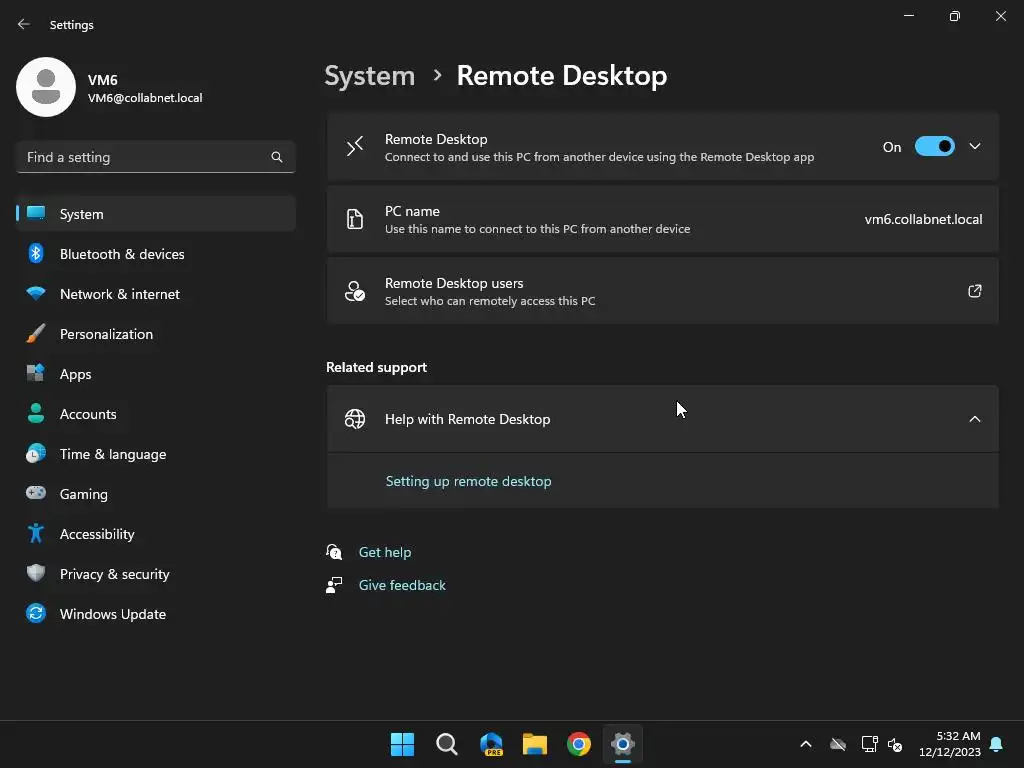Image resolution: width=1024 pixels, height=768 pixels.
Task: Open Windows Update page
Action: pos(155,614)
